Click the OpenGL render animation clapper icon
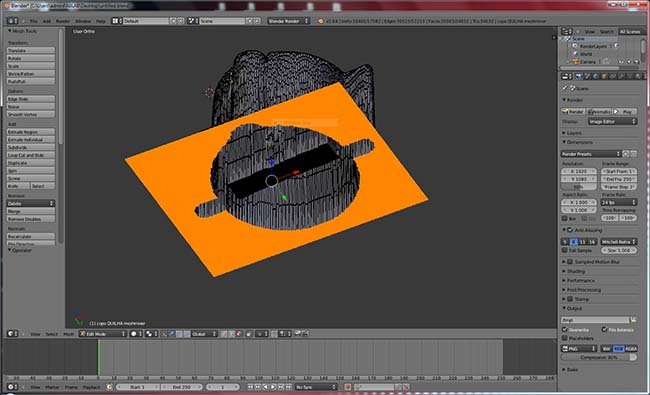The height and width of the screenshot is (395, 650). point(305,333)
